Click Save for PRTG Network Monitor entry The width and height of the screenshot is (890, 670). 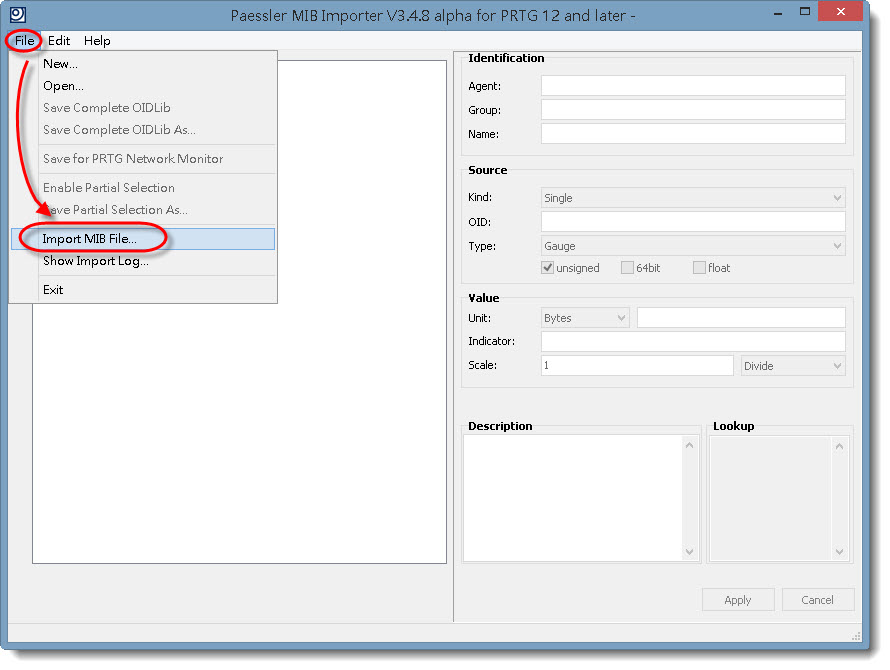143,159
